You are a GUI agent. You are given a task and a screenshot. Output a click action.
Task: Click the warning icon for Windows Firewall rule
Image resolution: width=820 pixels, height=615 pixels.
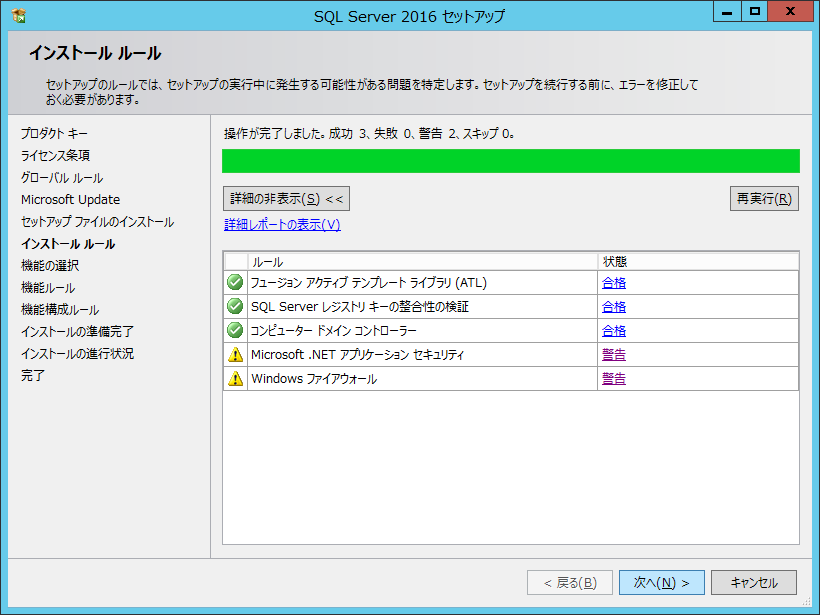tap(235, 379)
